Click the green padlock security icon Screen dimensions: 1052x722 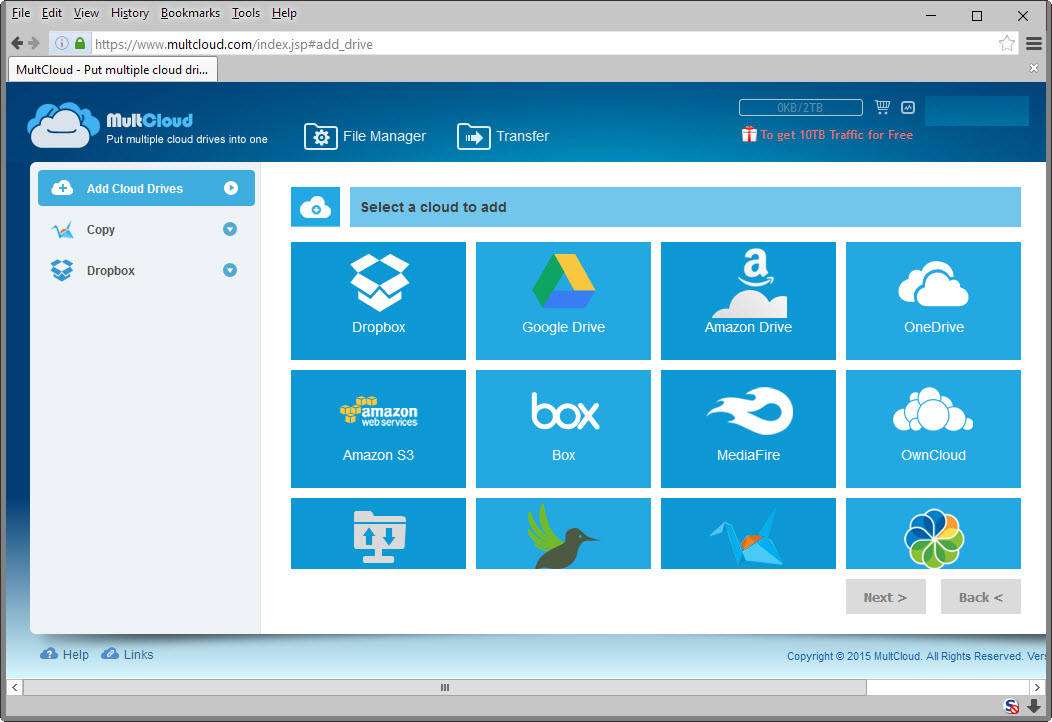(80, 44)
